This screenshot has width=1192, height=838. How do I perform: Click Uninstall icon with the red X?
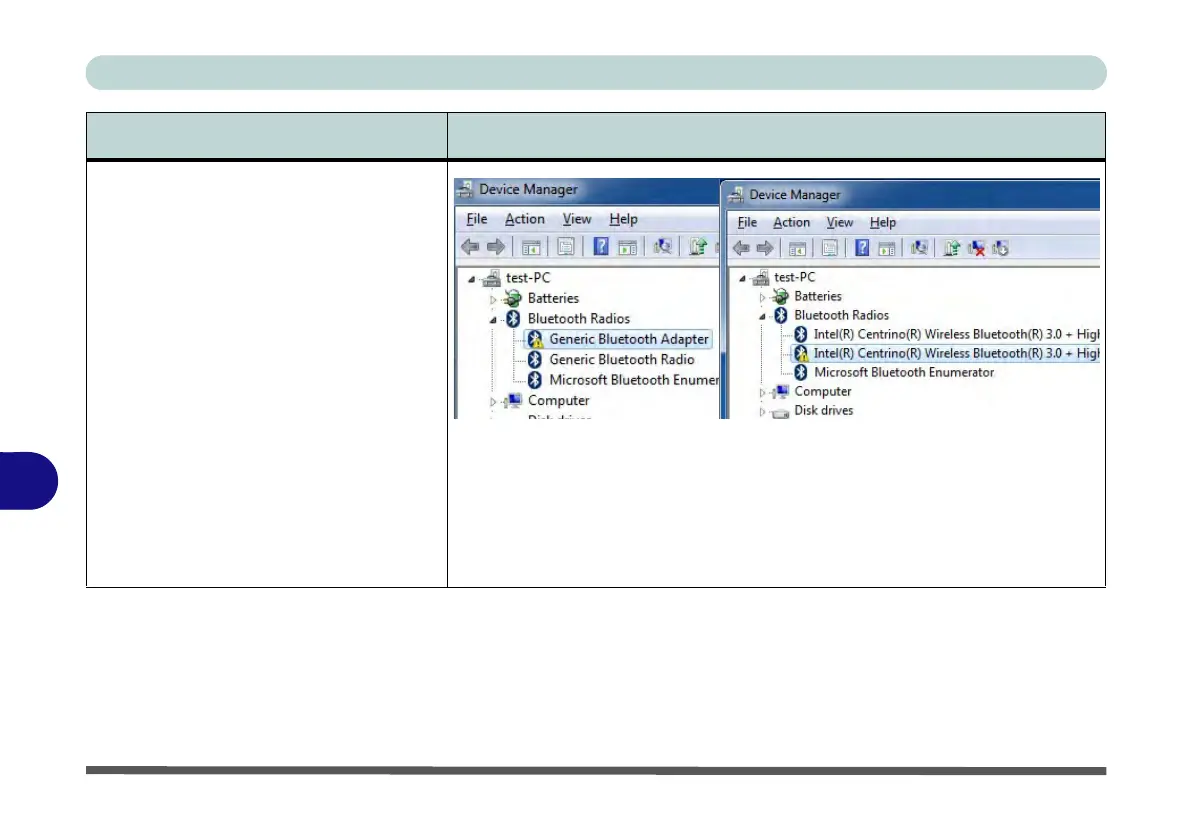pos(976,248)
